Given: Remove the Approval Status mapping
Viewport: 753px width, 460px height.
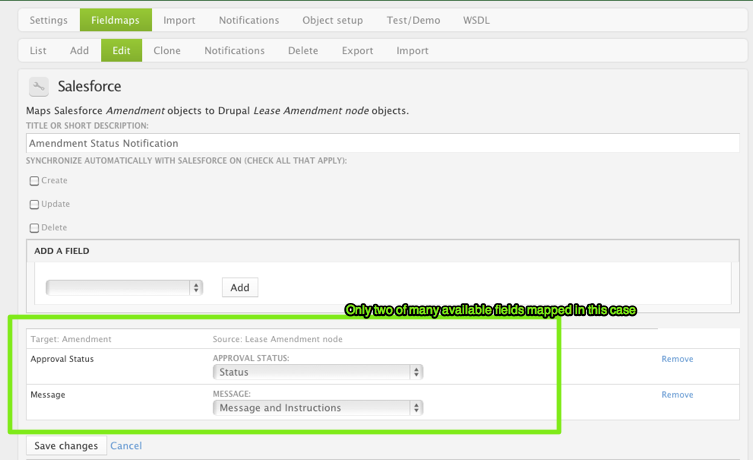Looking at the screenshot, I should click(677, 359).
